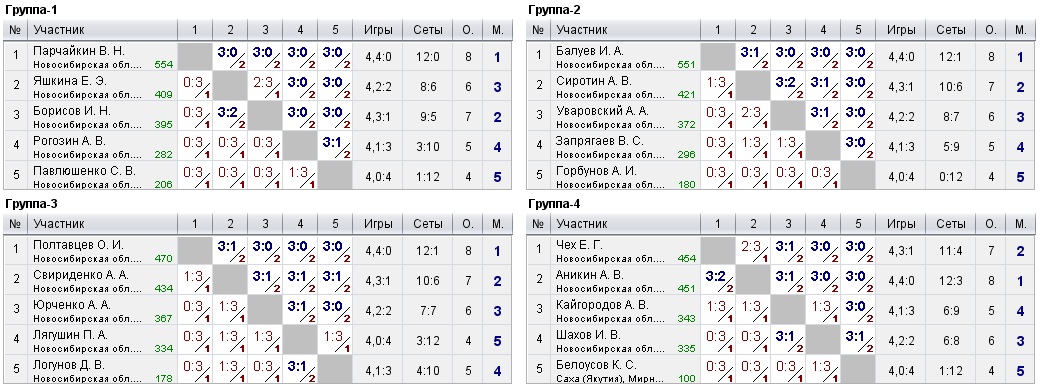Click sets total 0:12 for Горбунов А. И.
Screen dimensions: 1045x392
tap(950, 177)
